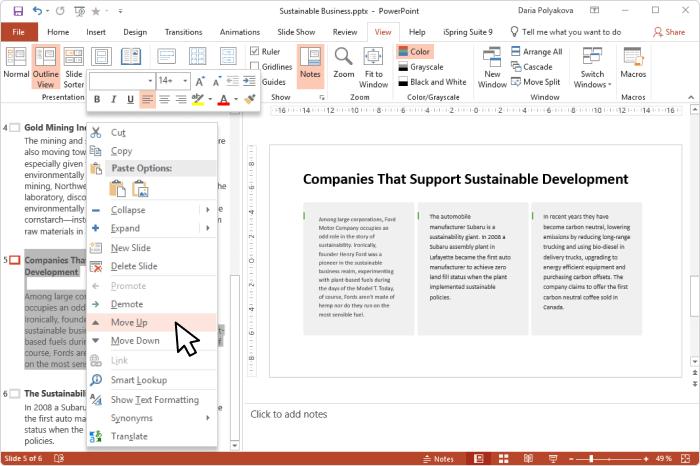Choose Move Up in the context menu
The image size is (700, 466).
(x=129, y=322)
